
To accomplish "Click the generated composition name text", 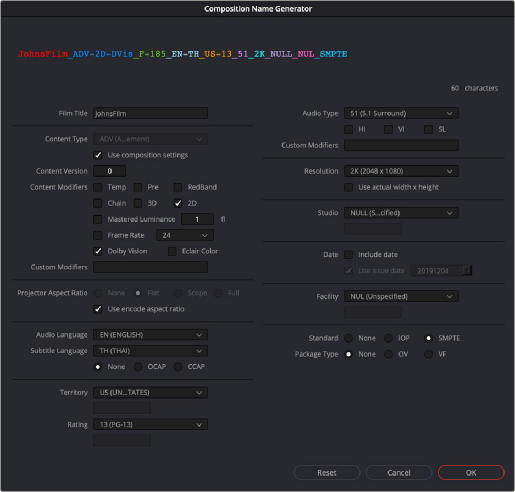I will coord(183,54).
